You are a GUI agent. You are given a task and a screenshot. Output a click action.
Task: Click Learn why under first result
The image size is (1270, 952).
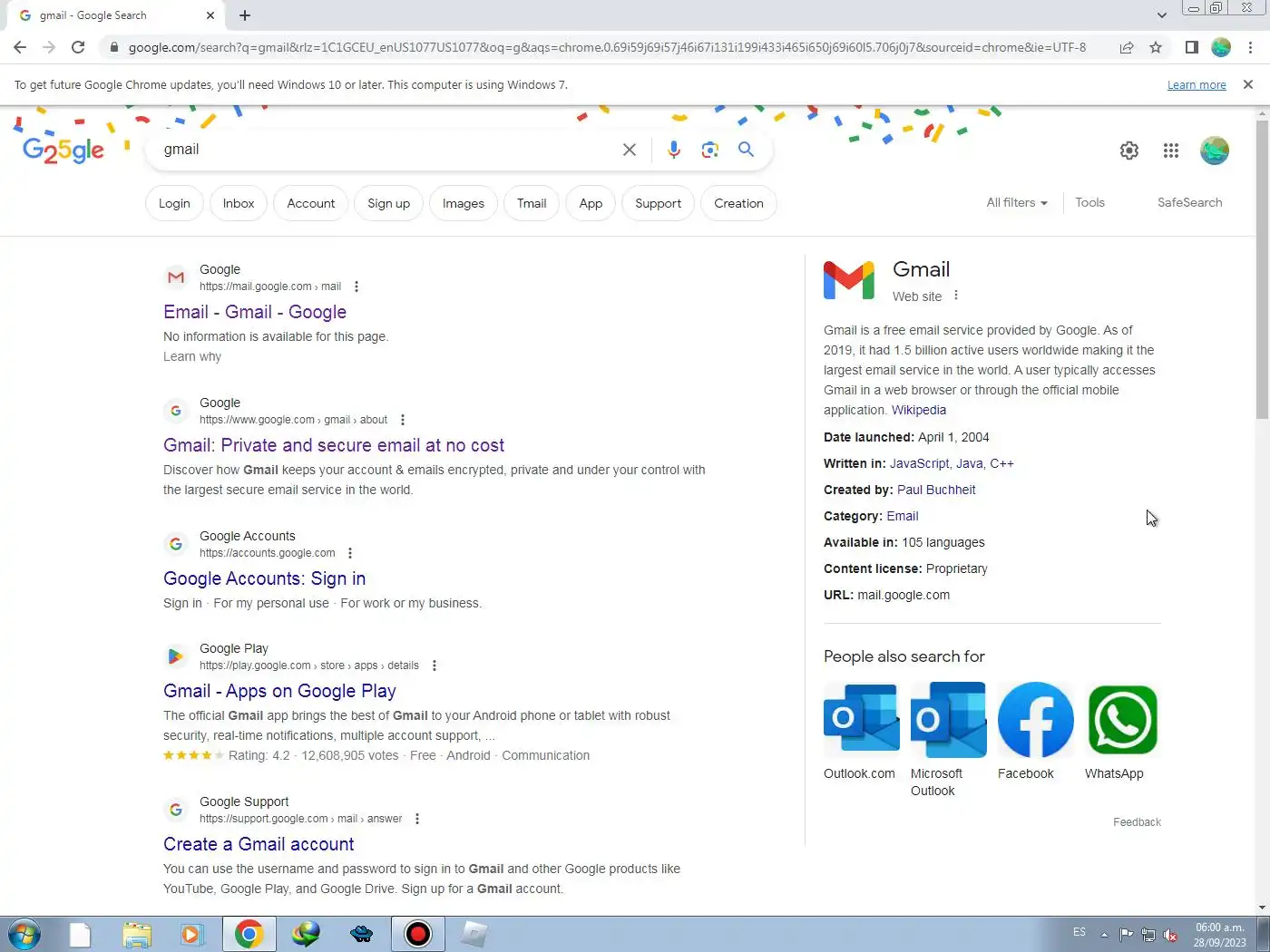pyautogui.click(x=192, y=356)
